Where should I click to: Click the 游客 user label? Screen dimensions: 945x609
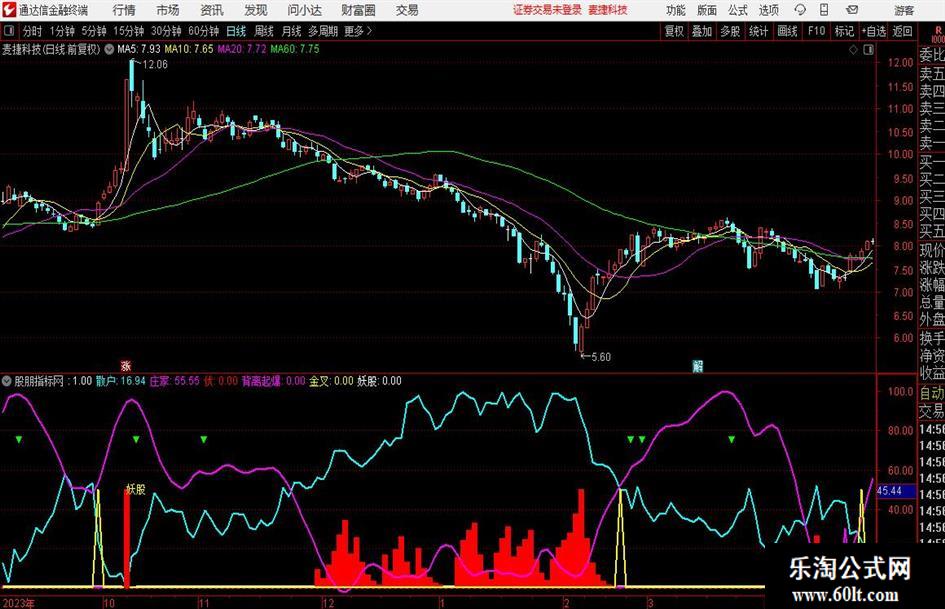(x=903, y=10)
